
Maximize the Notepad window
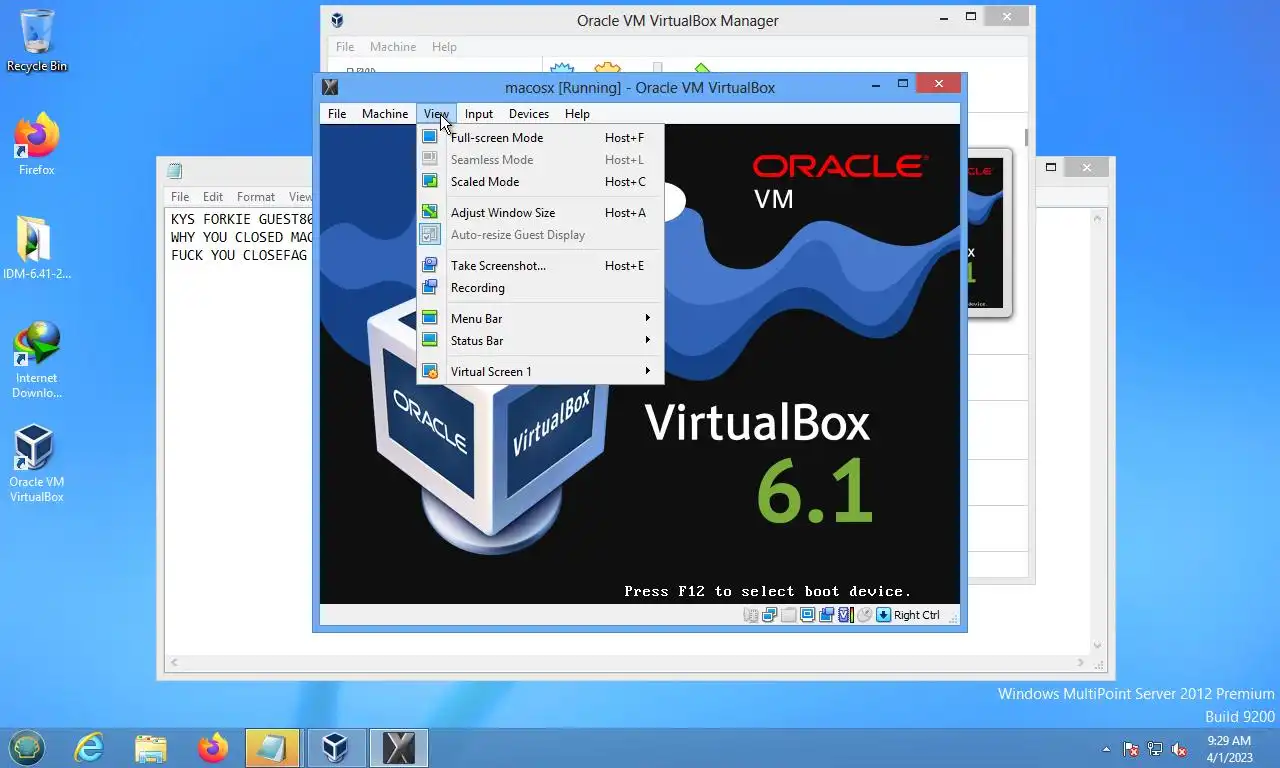pyautogui.click(x=1051, y=168)
